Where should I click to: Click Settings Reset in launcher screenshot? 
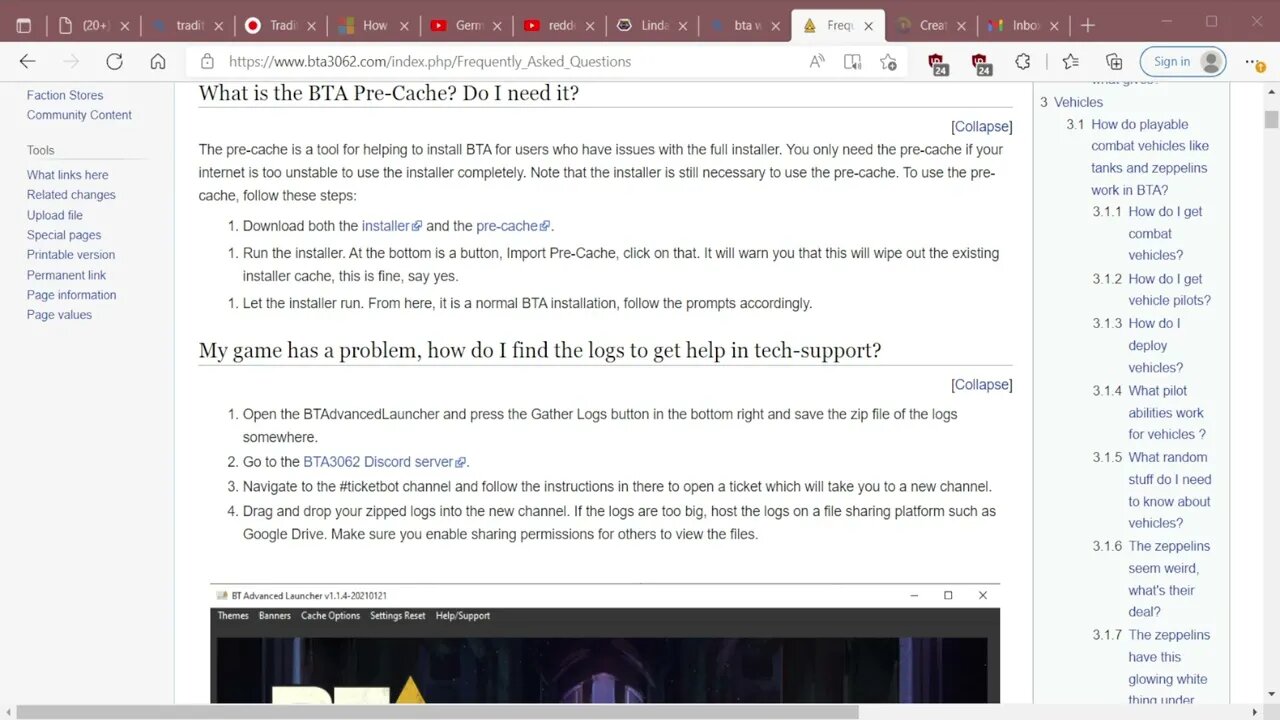coord(397,616)
